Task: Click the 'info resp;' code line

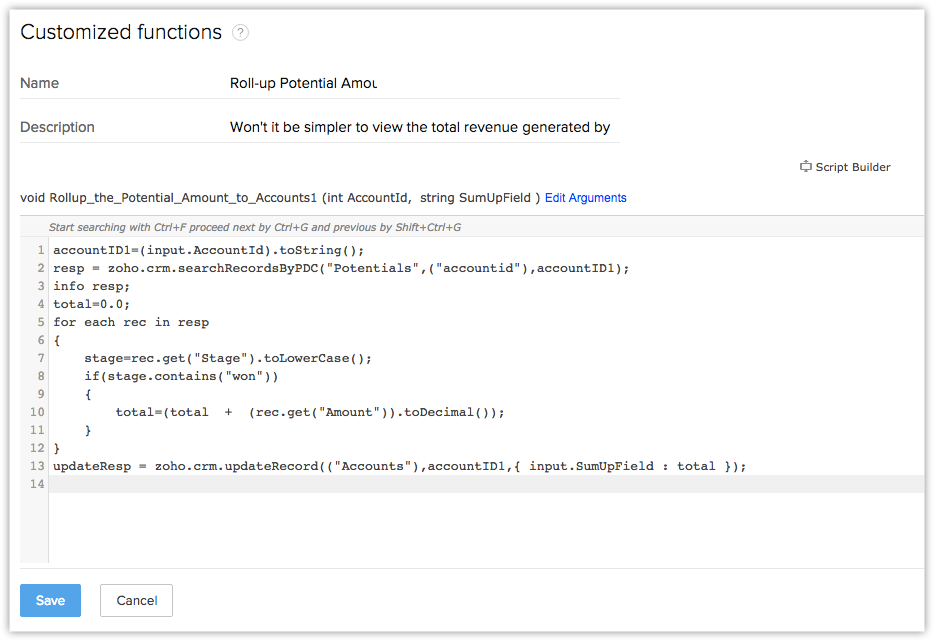Action: [x=91, y=286]
